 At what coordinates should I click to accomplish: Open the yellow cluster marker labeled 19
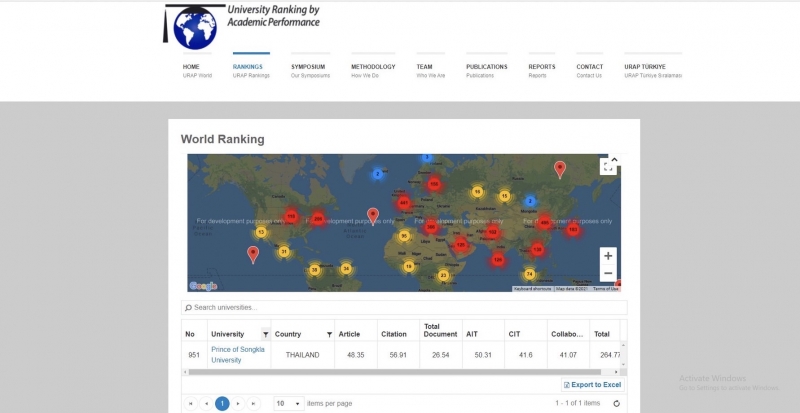tap(409, 266)
